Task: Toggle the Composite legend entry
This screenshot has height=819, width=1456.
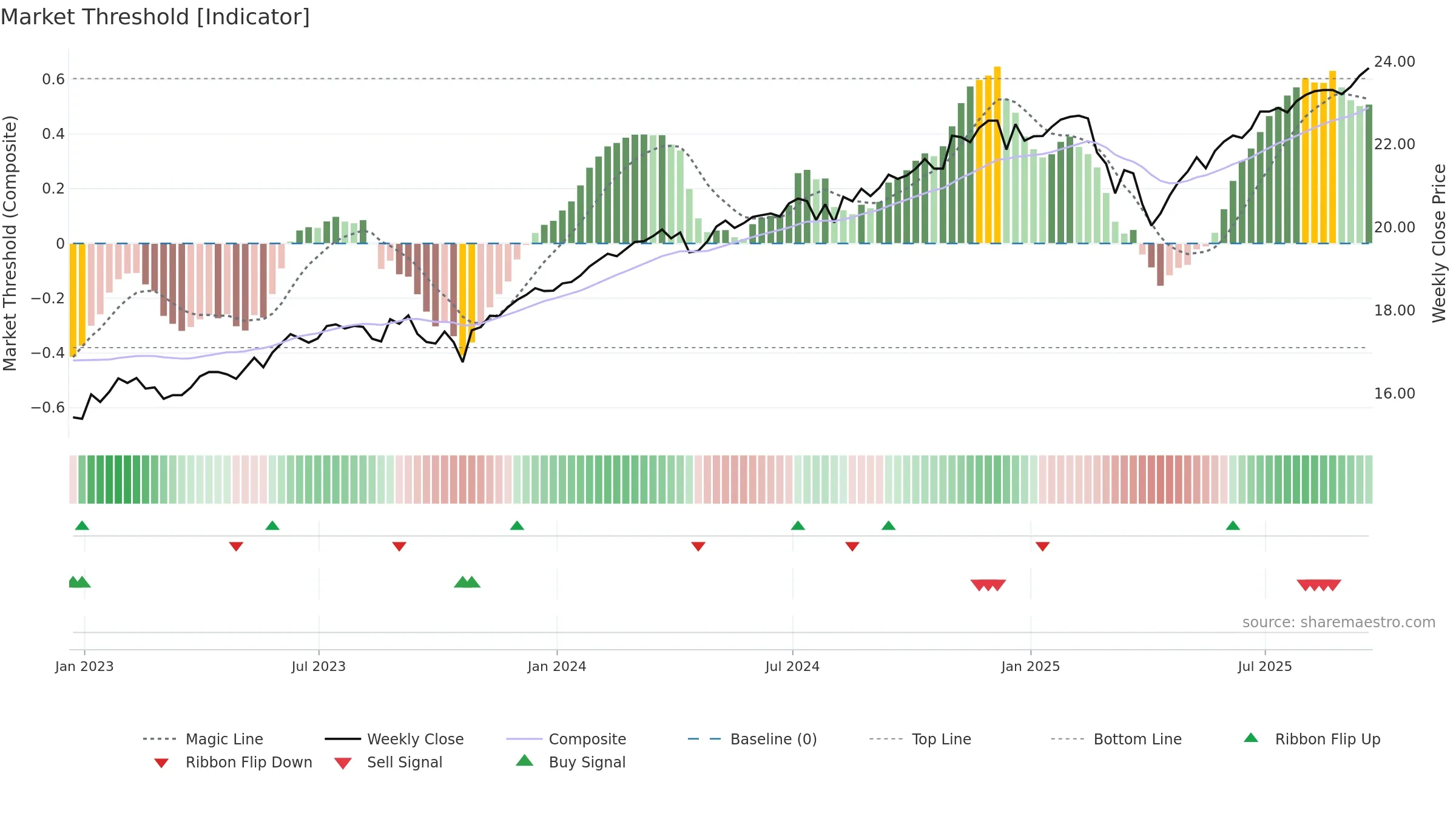Action: [567, 739]
